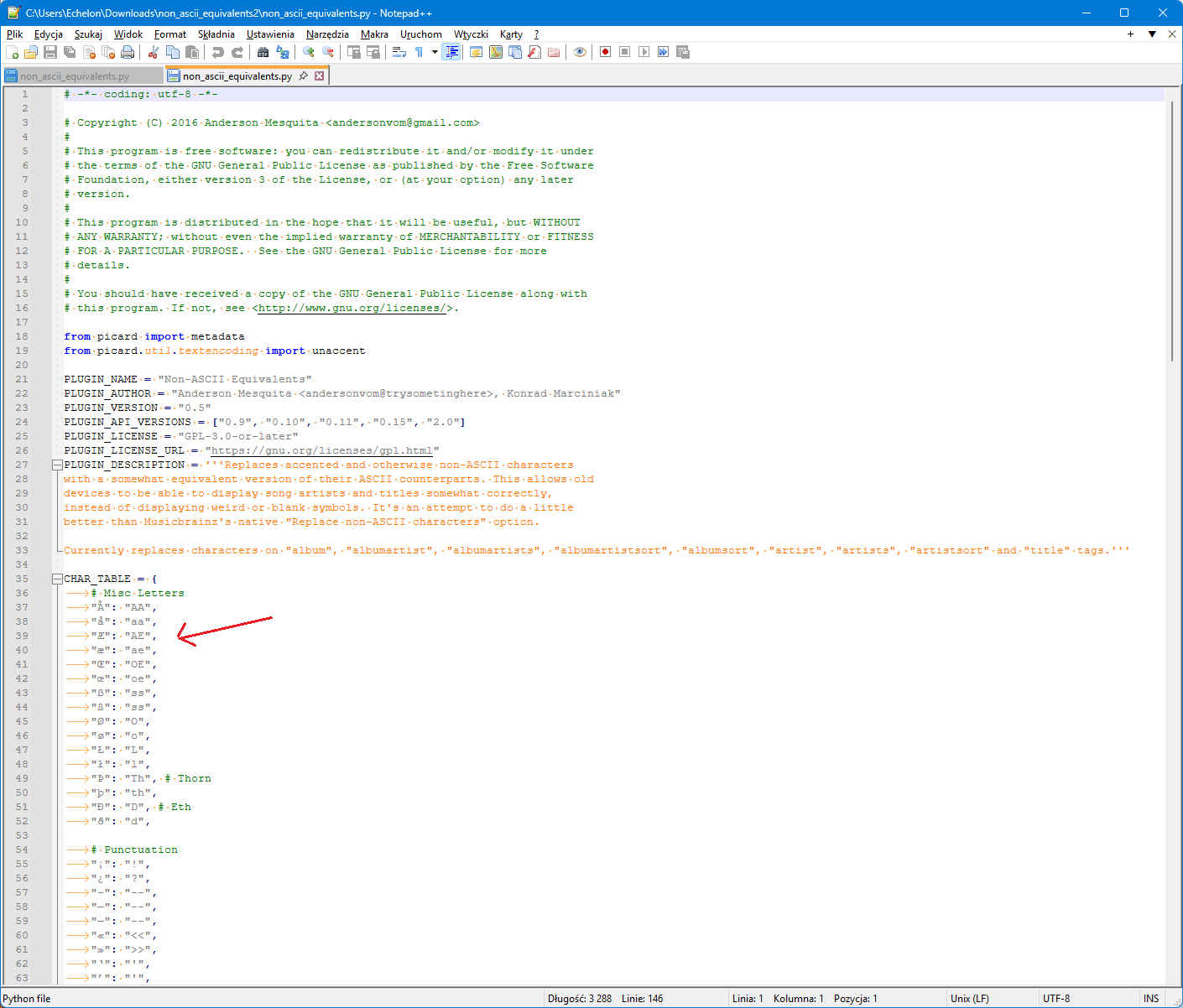Click the Zoom in magnifier icon

(x=309, y=52)
